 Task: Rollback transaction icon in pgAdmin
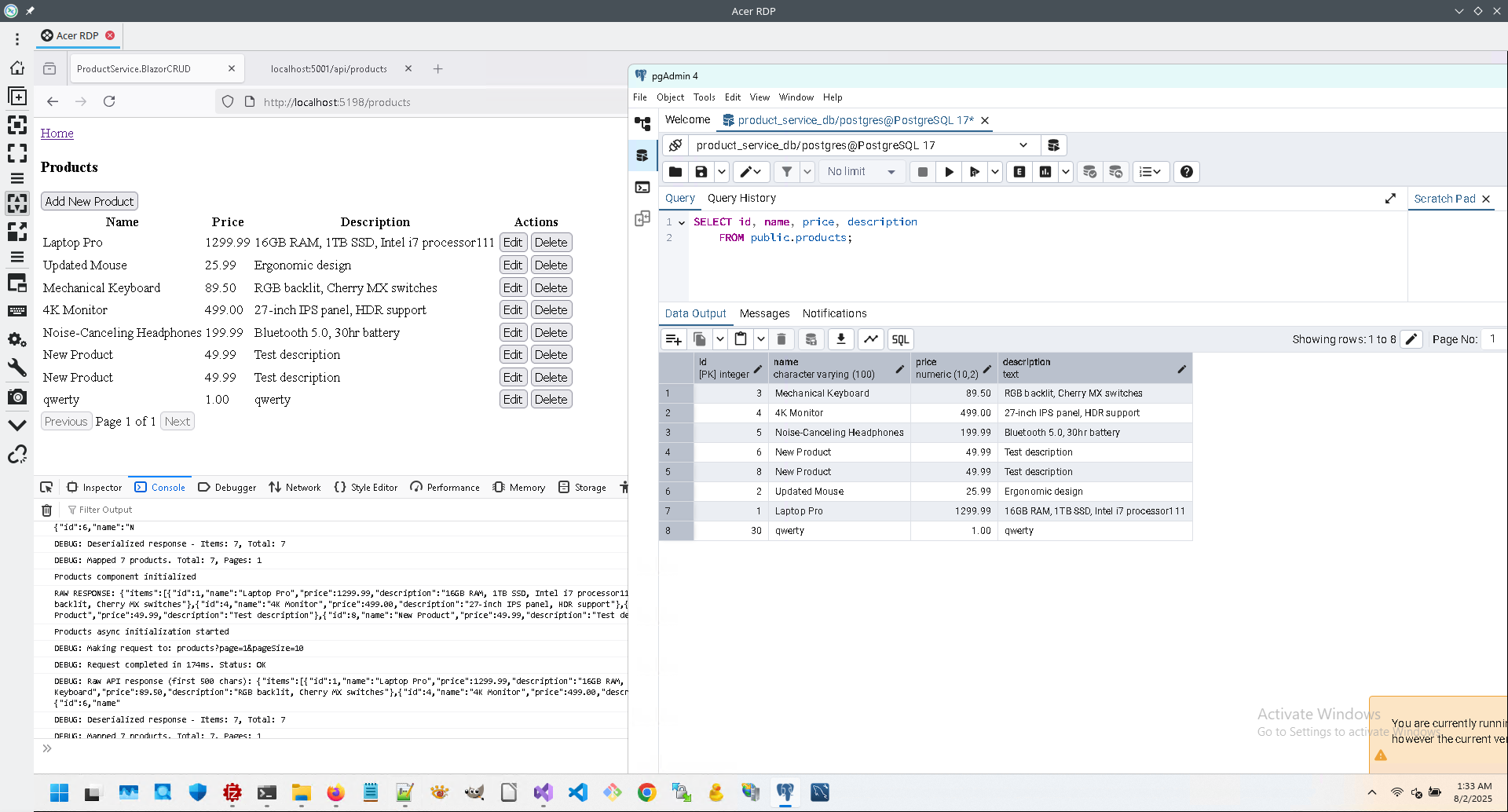pyautogui.click(x=1115, y=172)
